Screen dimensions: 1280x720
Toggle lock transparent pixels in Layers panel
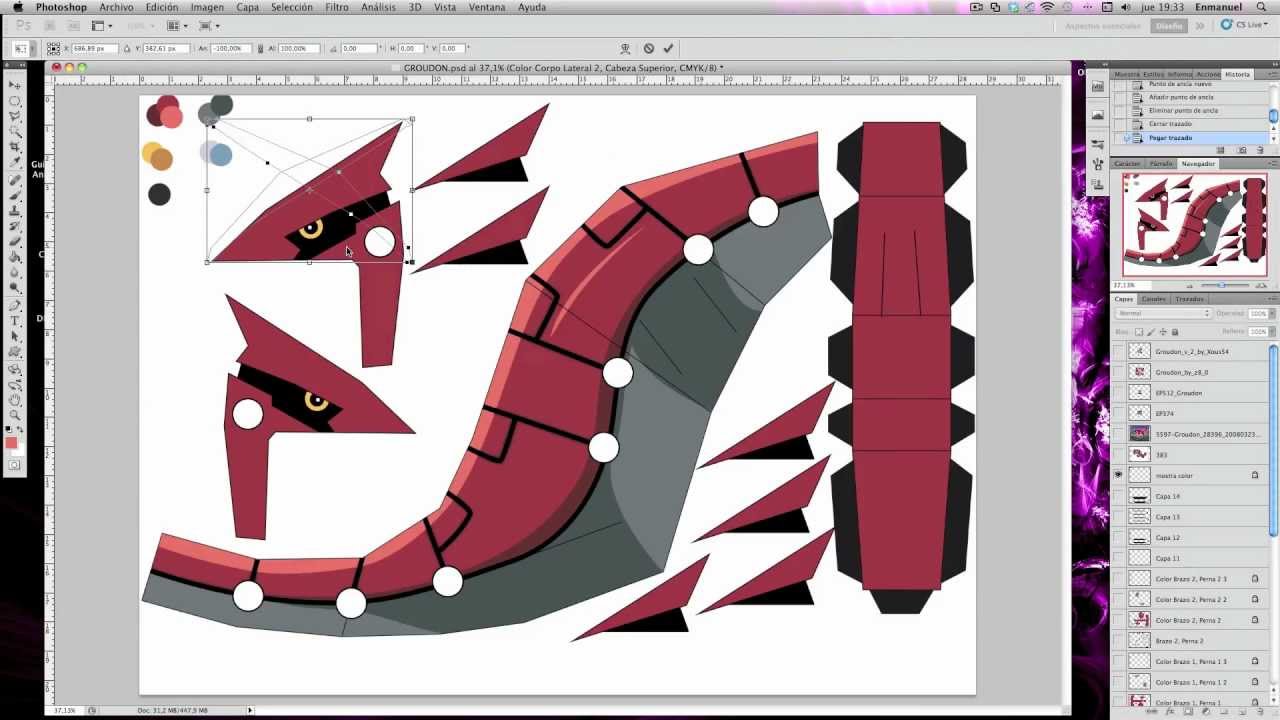click(x=1139, y=332)
